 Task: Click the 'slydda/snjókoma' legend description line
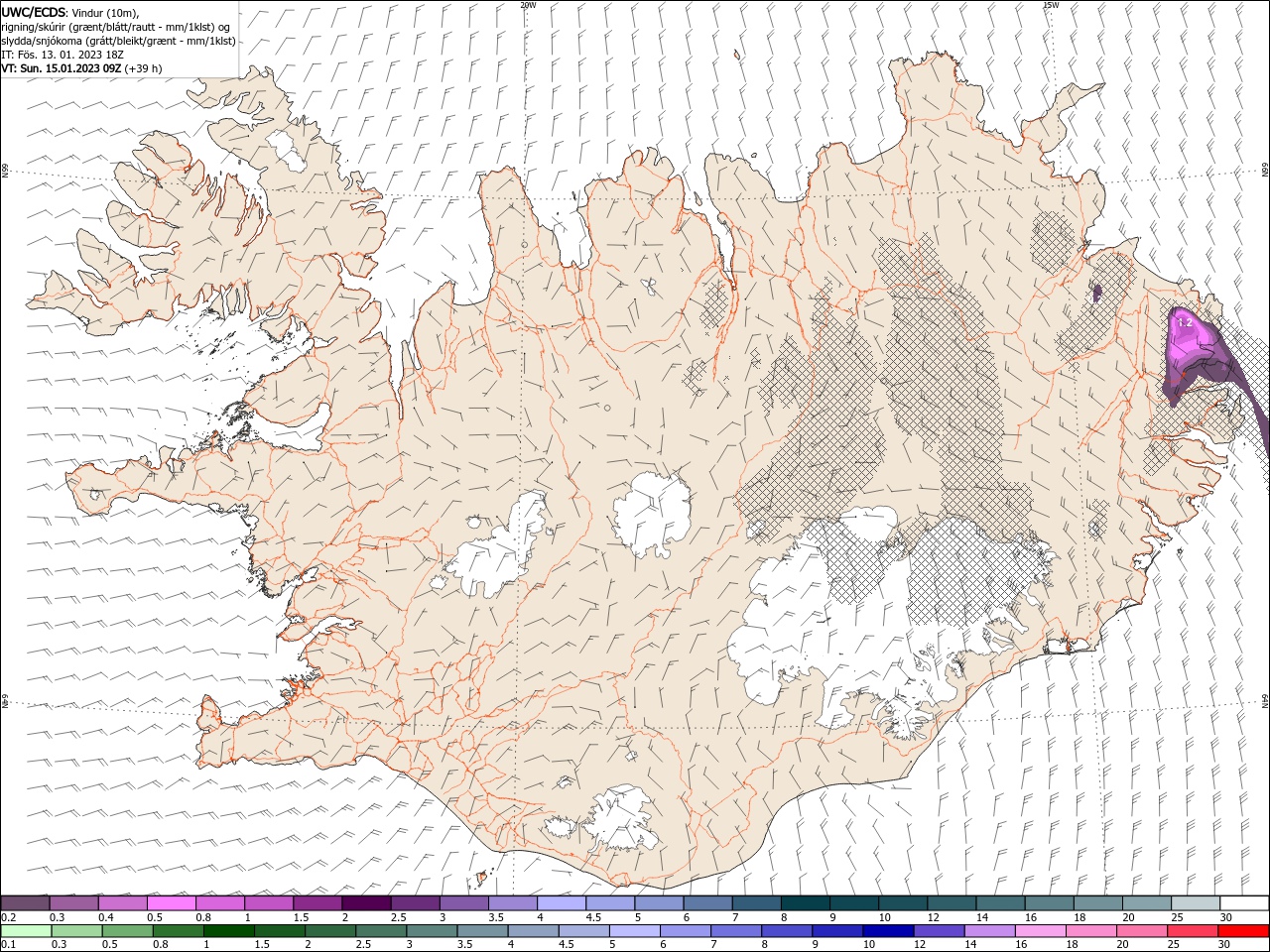pos(118,41)
